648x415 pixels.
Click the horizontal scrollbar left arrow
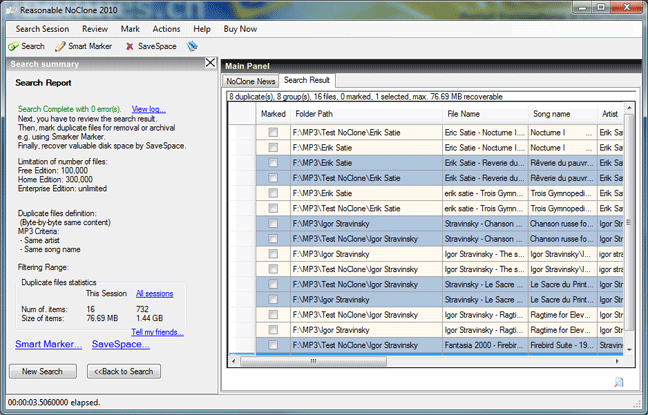coord(234,361)
